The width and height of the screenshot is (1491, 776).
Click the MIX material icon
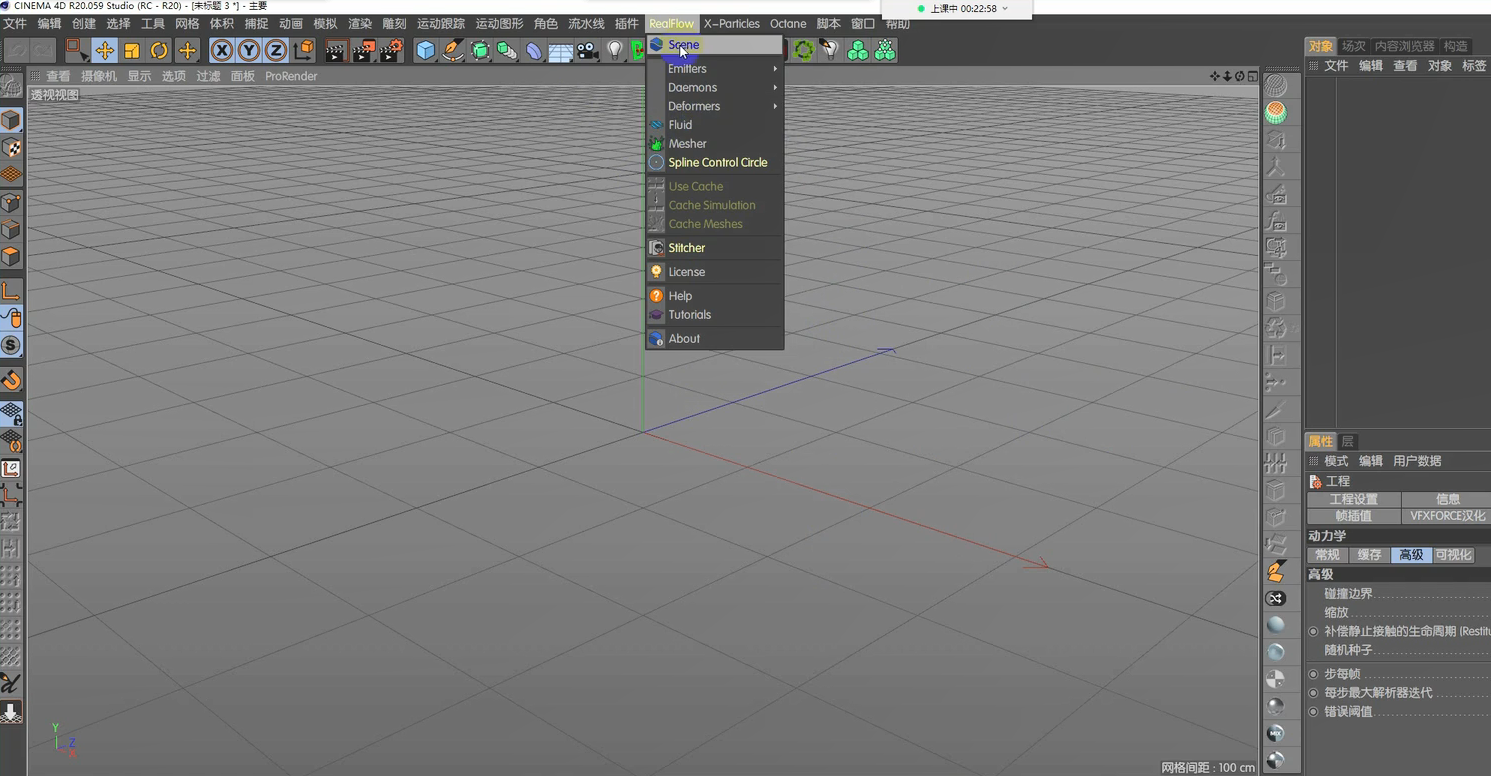pos(1276,733)
